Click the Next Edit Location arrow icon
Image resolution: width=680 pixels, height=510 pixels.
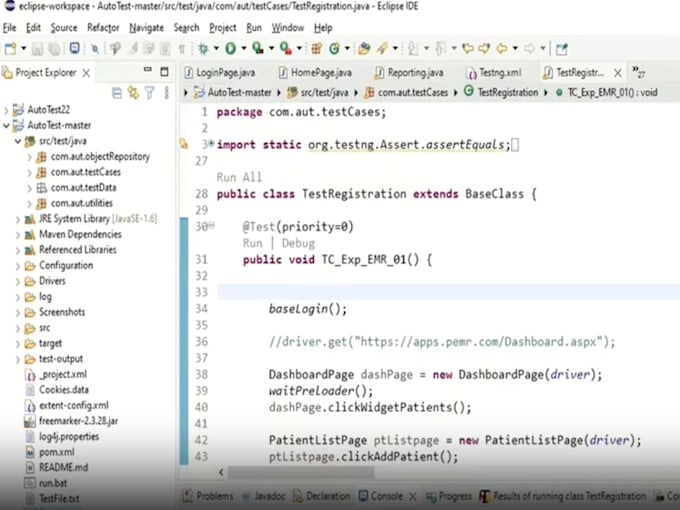[x=484, y=49]
